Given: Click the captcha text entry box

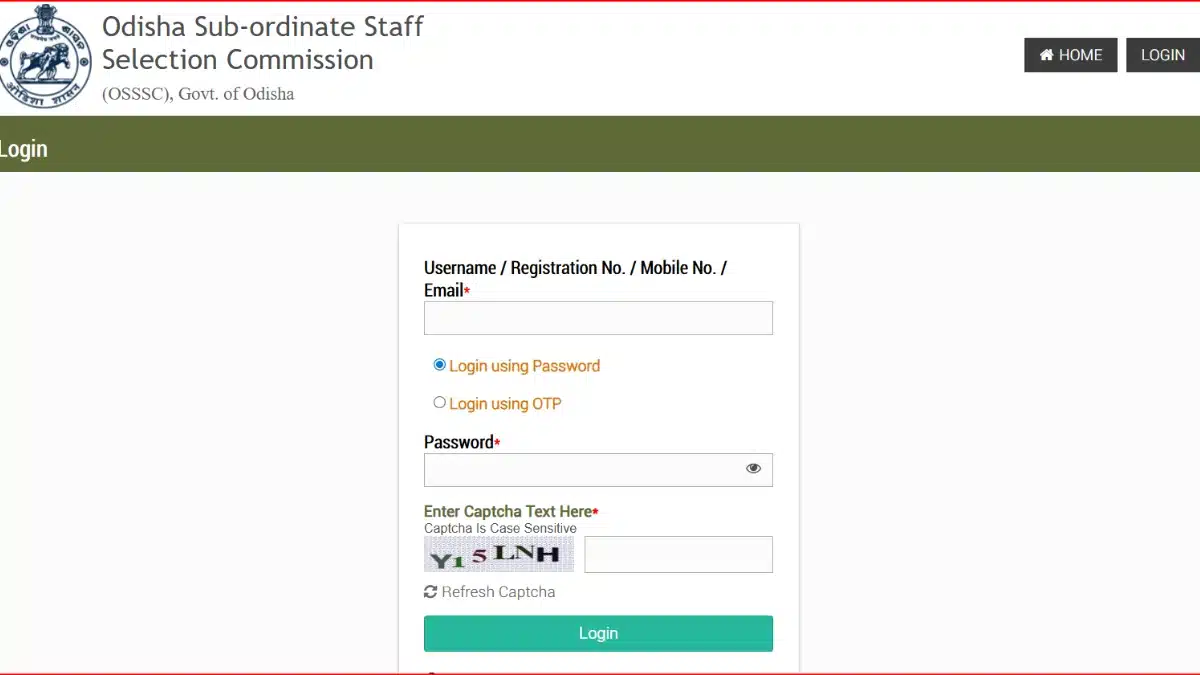Looking at the screenshot, I should point(678,554).
